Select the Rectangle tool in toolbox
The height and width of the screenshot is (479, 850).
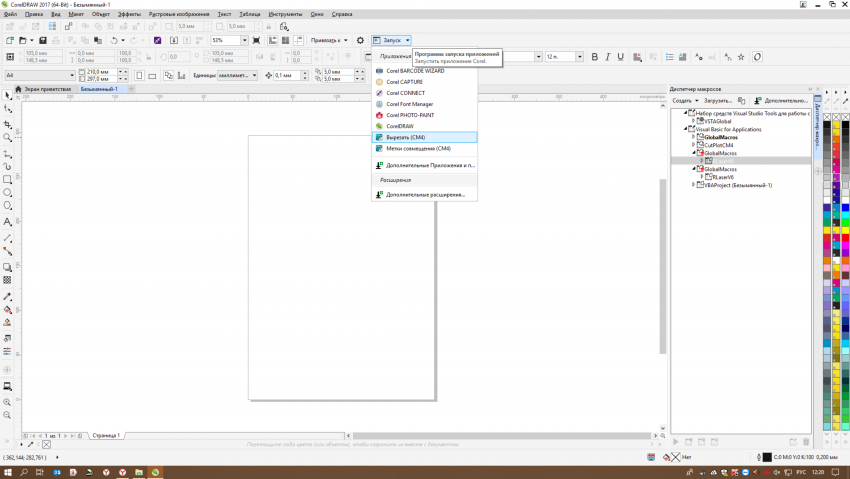[8, 179]
